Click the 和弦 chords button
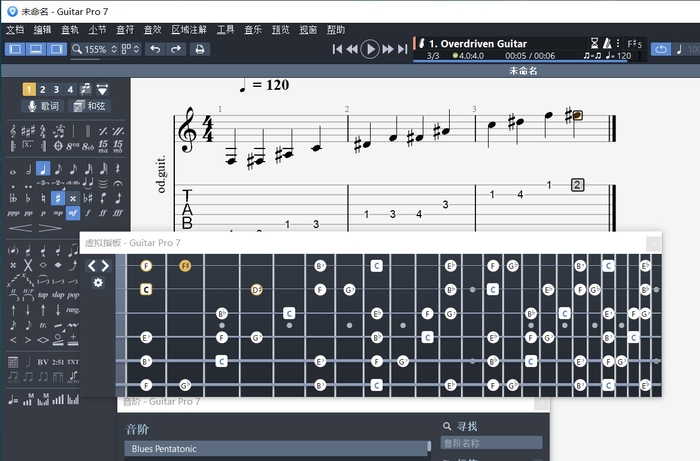The image size is (700, 461). (90, 106)
